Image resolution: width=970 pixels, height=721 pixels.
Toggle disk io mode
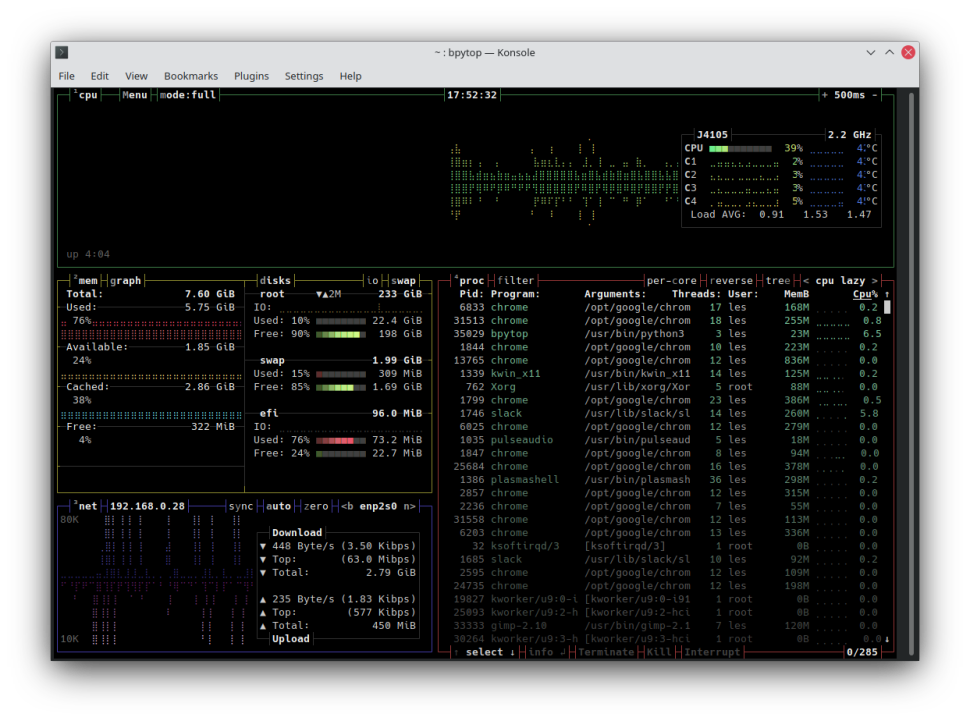[372, 280]
